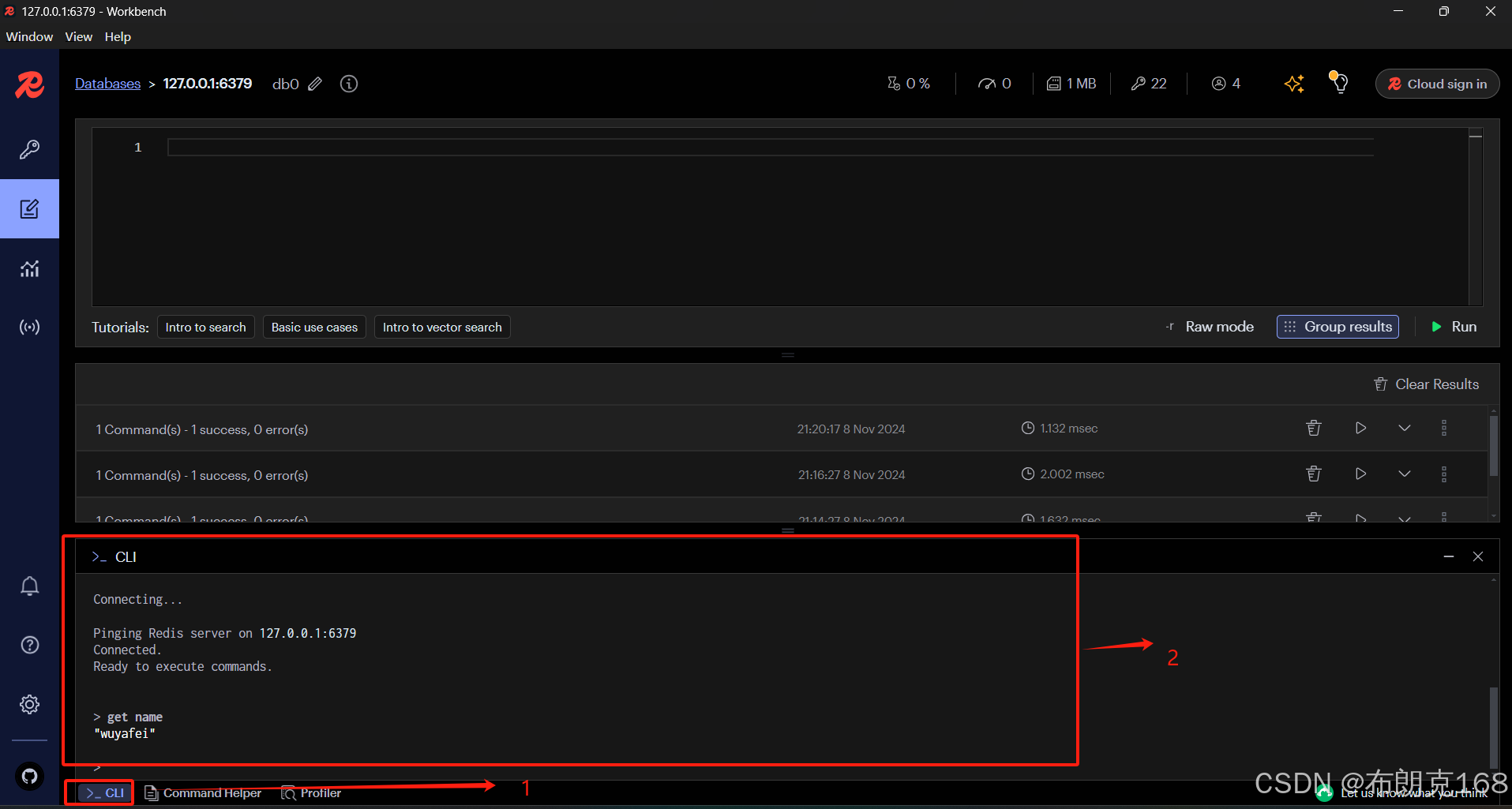The image size is (1512, 809).
Task: Re-run the 21:16:27 command
Action: click(x=1360, y=474)
